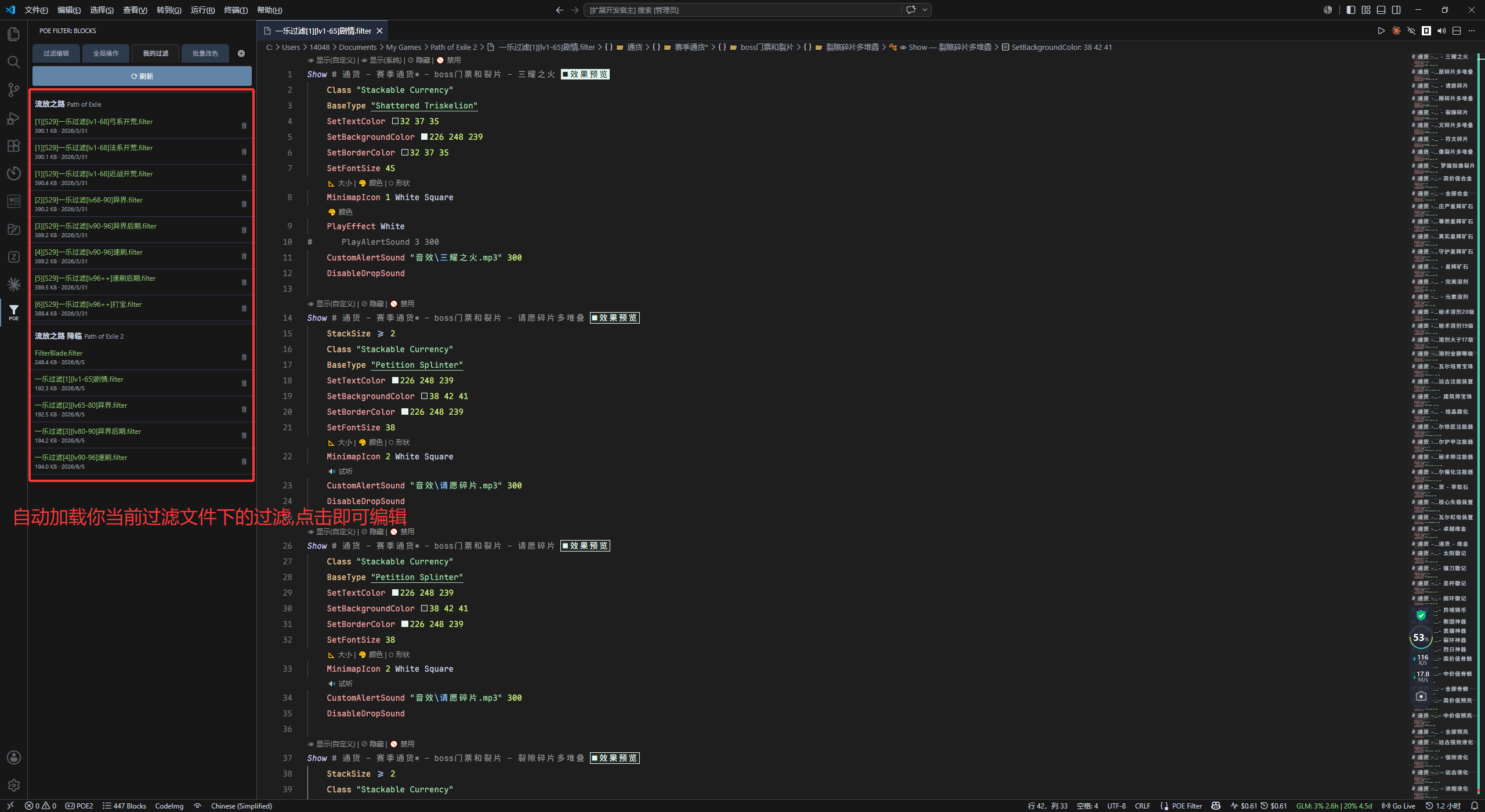Open the editor More Actions ellipsis menu
1485x812 pixels.
(1472, 31)
